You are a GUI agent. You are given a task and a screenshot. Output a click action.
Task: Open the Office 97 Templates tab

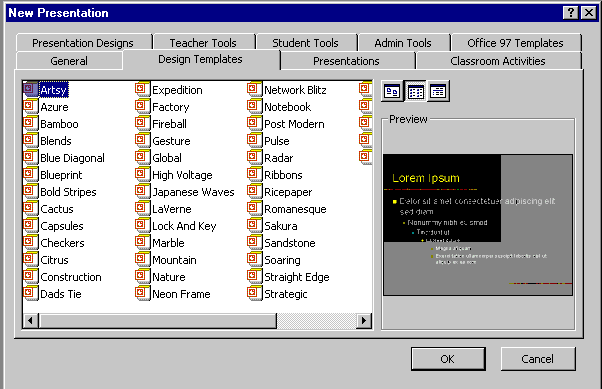click(x=516, y=43)
